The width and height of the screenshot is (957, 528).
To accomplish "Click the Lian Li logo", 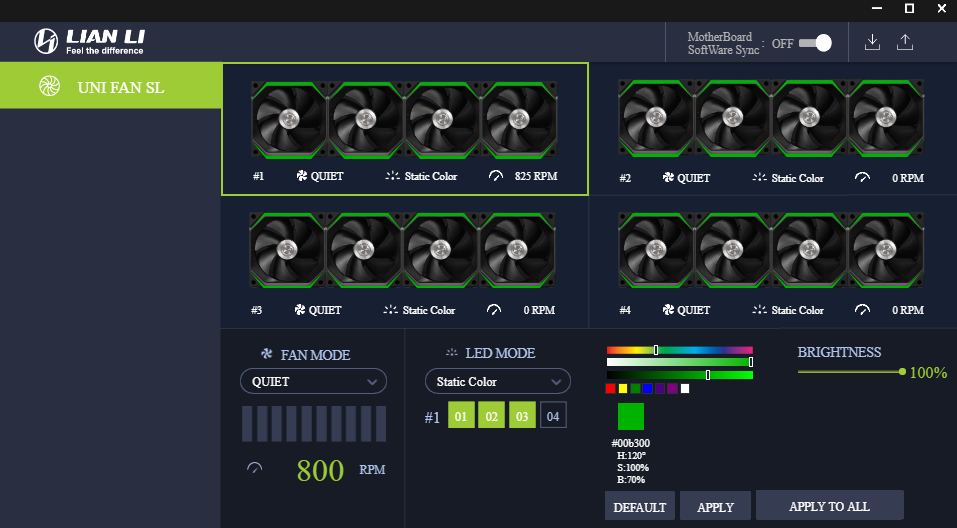I will 90,41.
